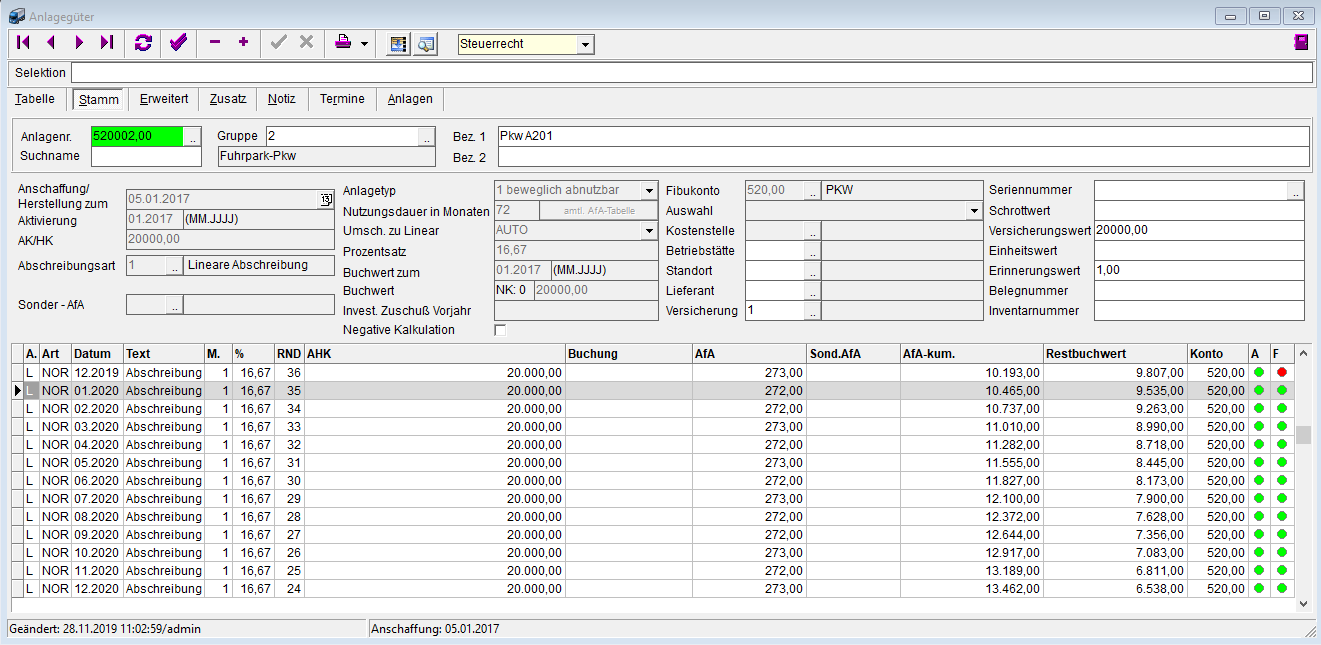The image size is (1321, 645).
Task: Toggle the Negative Kalkulation checkbox
Action: click(x=500, y=330)
